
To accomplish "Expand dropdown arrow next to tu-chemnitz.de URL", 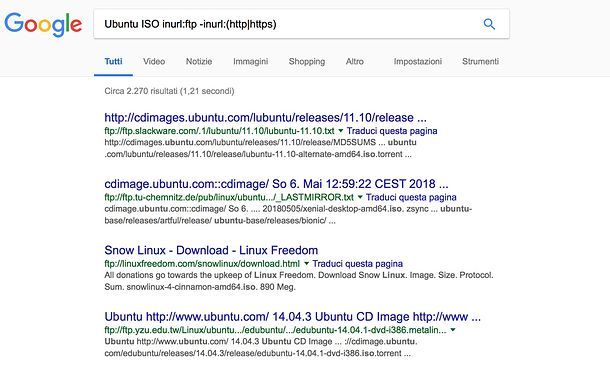I will click(360, 197).
